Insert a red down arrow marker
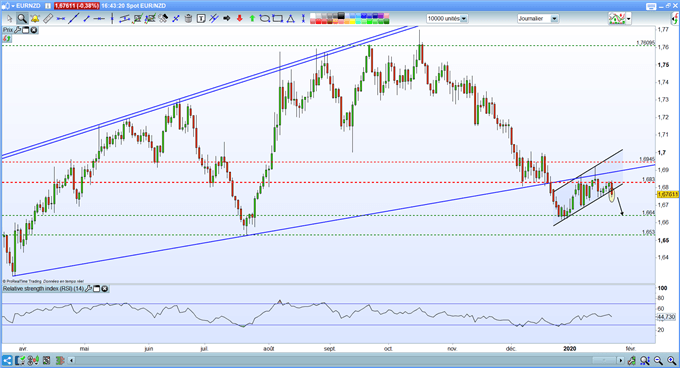Screen dimensions: 680x368 click(x=239, y=18)
